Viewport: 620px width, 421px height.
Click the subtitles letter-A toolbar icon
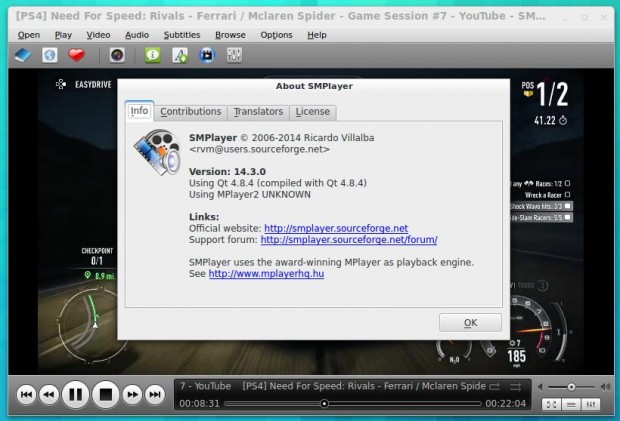tap(180, 55)
